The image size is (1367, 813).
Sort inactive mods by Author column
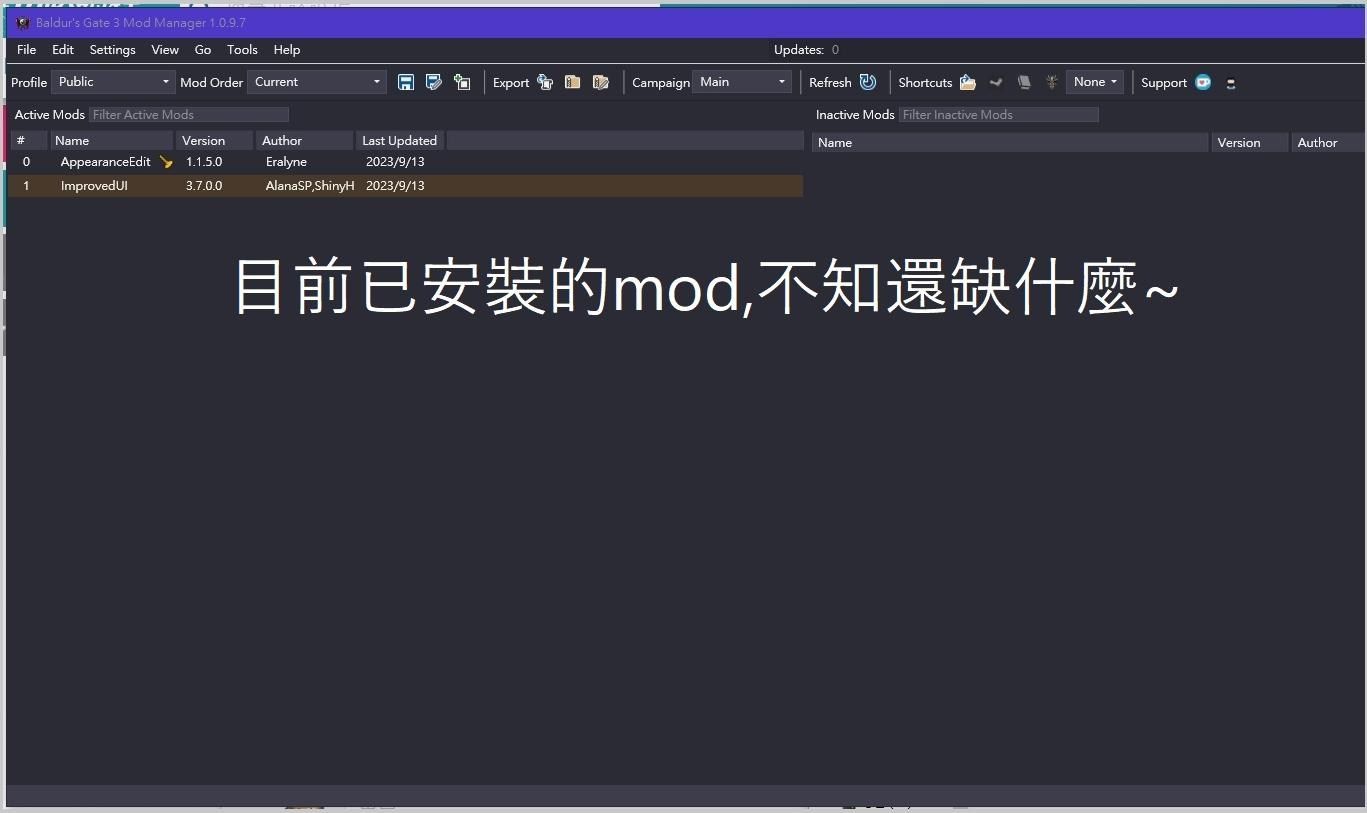1328,143
